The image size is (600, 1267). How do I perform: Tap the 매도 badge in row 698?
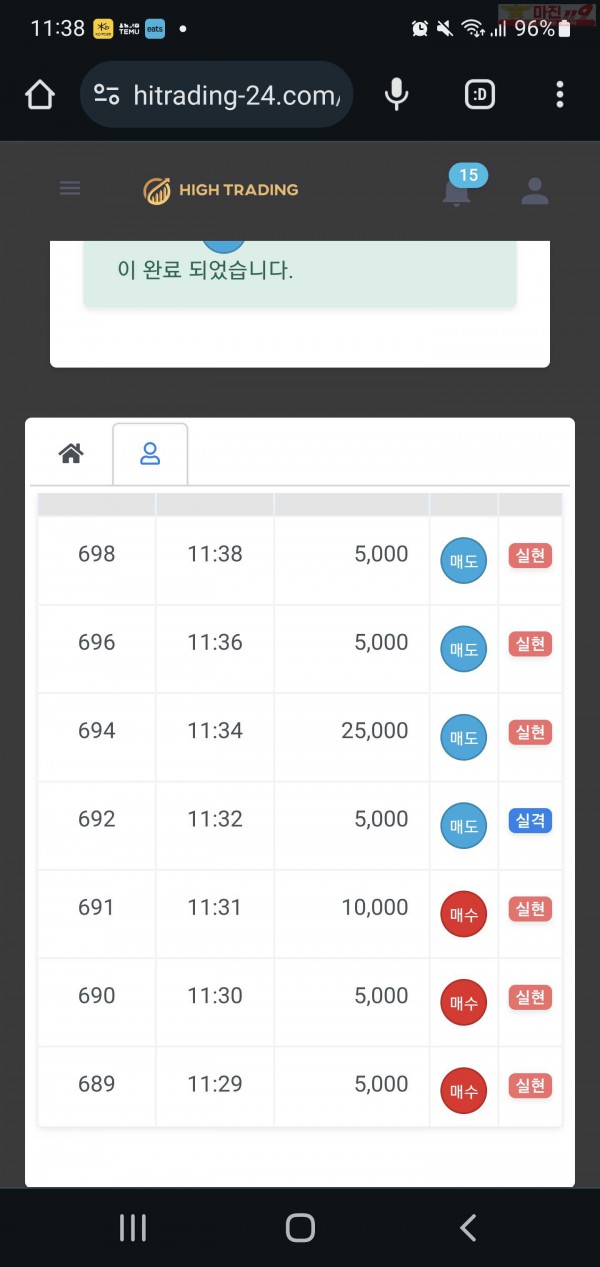(464, 561)
